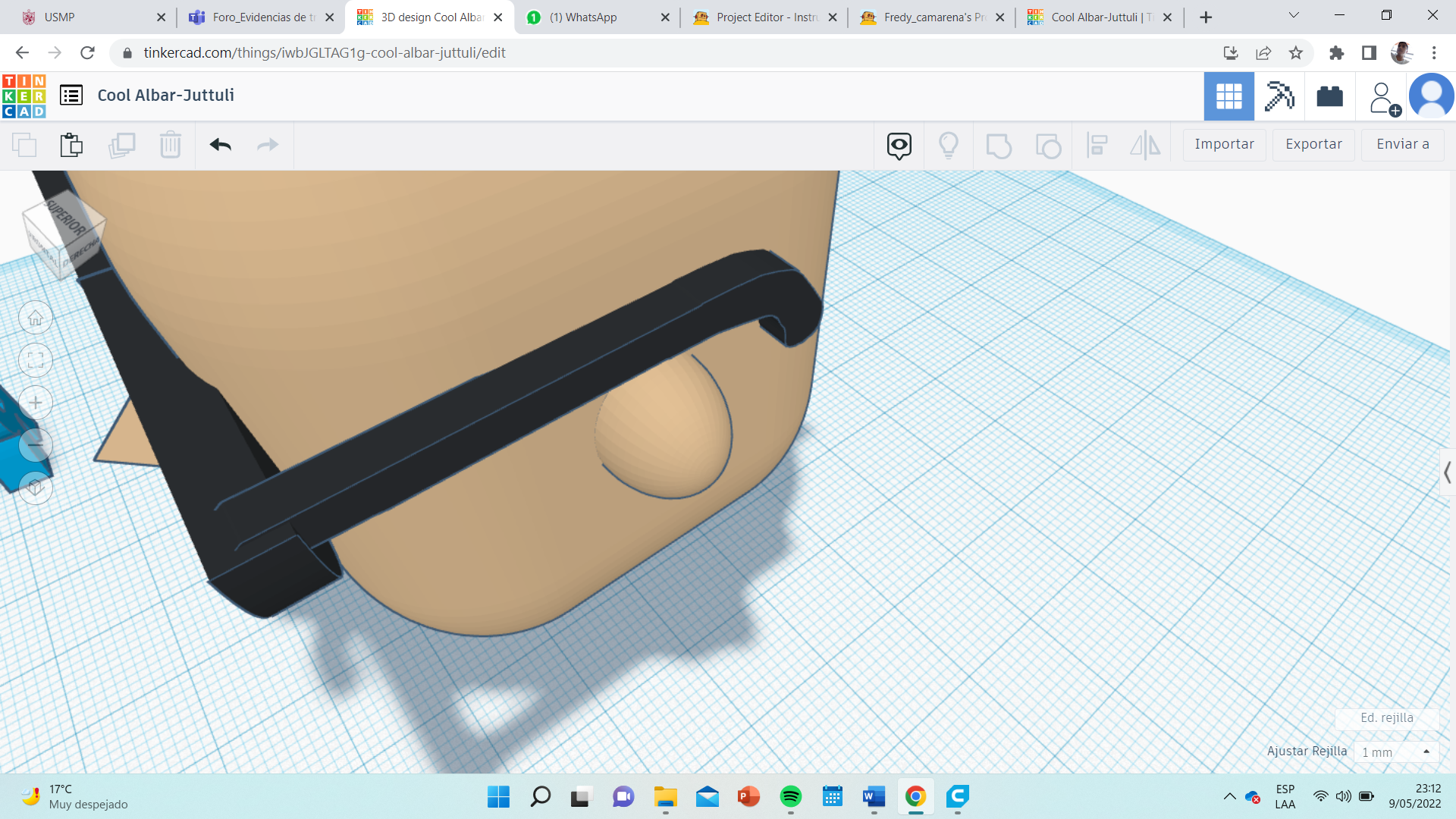Image resolution: width=1456 pixels, height=819 pixels.
Task: Undo the last action
Action: click(221, 145)
